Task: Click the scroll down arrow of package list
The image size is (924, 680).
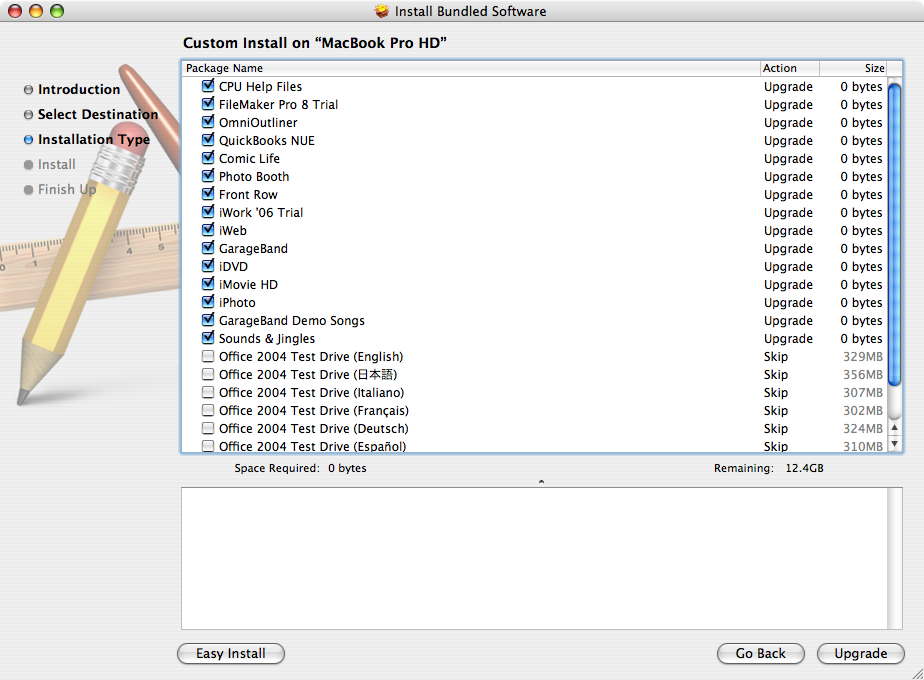Action: tap(895, 444)
